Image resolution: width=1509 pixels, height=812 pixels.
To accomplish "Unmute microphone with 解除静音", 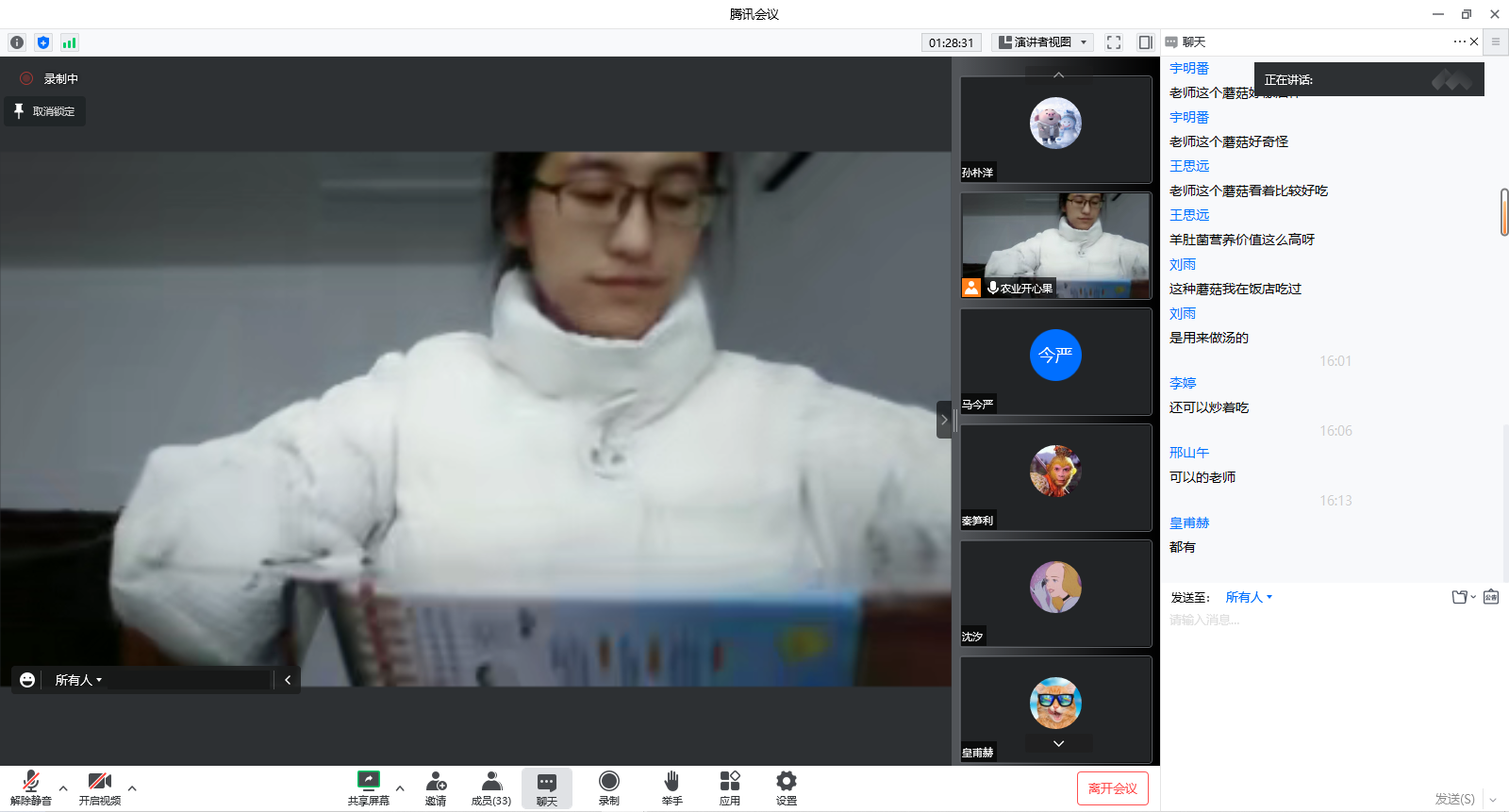I will 31,787.
